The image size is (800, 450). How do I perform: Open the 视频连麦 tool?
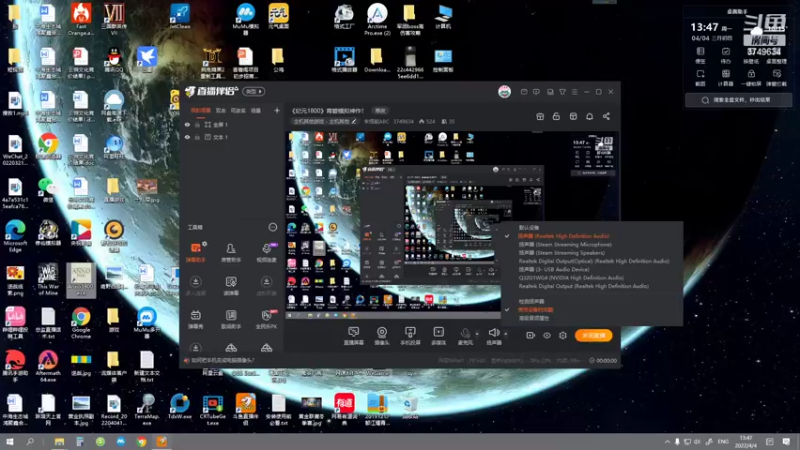tap(266, 253)
